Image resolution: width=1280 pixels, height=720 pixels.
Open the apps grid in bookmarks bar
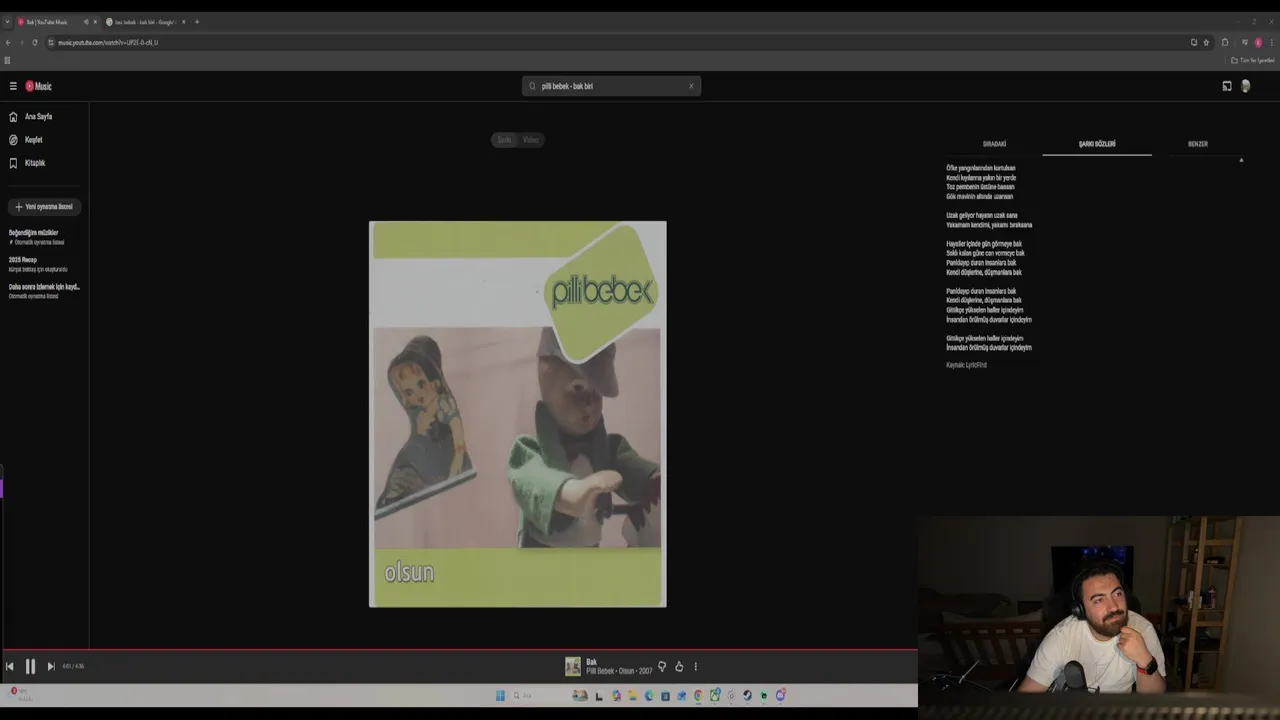(7, 60)
